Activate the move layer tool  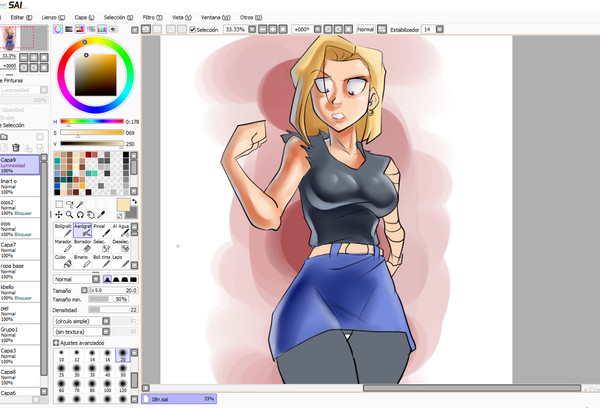(59, 215)
